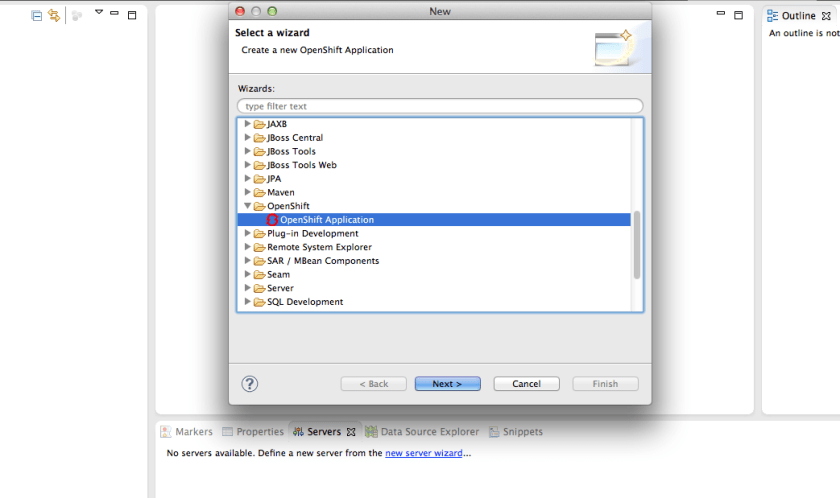Image resolution: width=840 pixels, height=498 pixels.
Task: Expand the JBoss Tools folder
Action: click(x=248, y=152)
